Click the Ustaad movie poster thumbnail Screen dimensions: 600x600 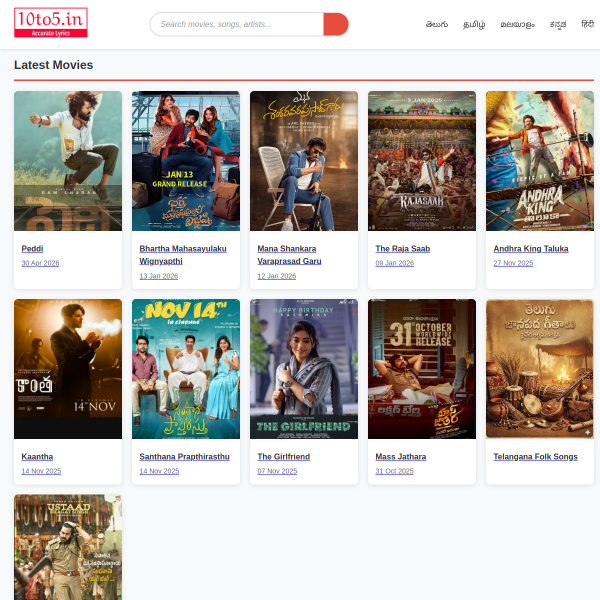pyautogui.click(x=68, y=547)
